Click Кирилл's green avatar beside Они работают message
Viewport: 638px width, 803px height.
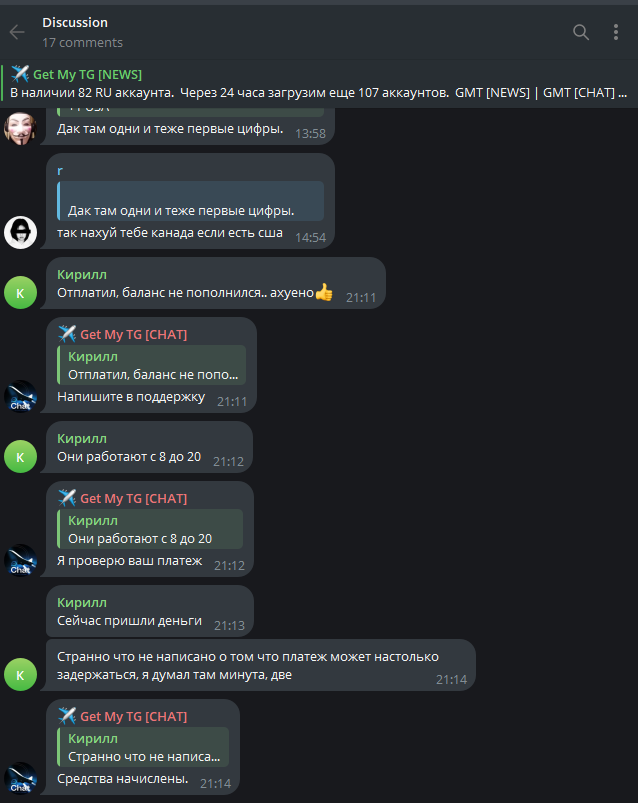(20, 456)
